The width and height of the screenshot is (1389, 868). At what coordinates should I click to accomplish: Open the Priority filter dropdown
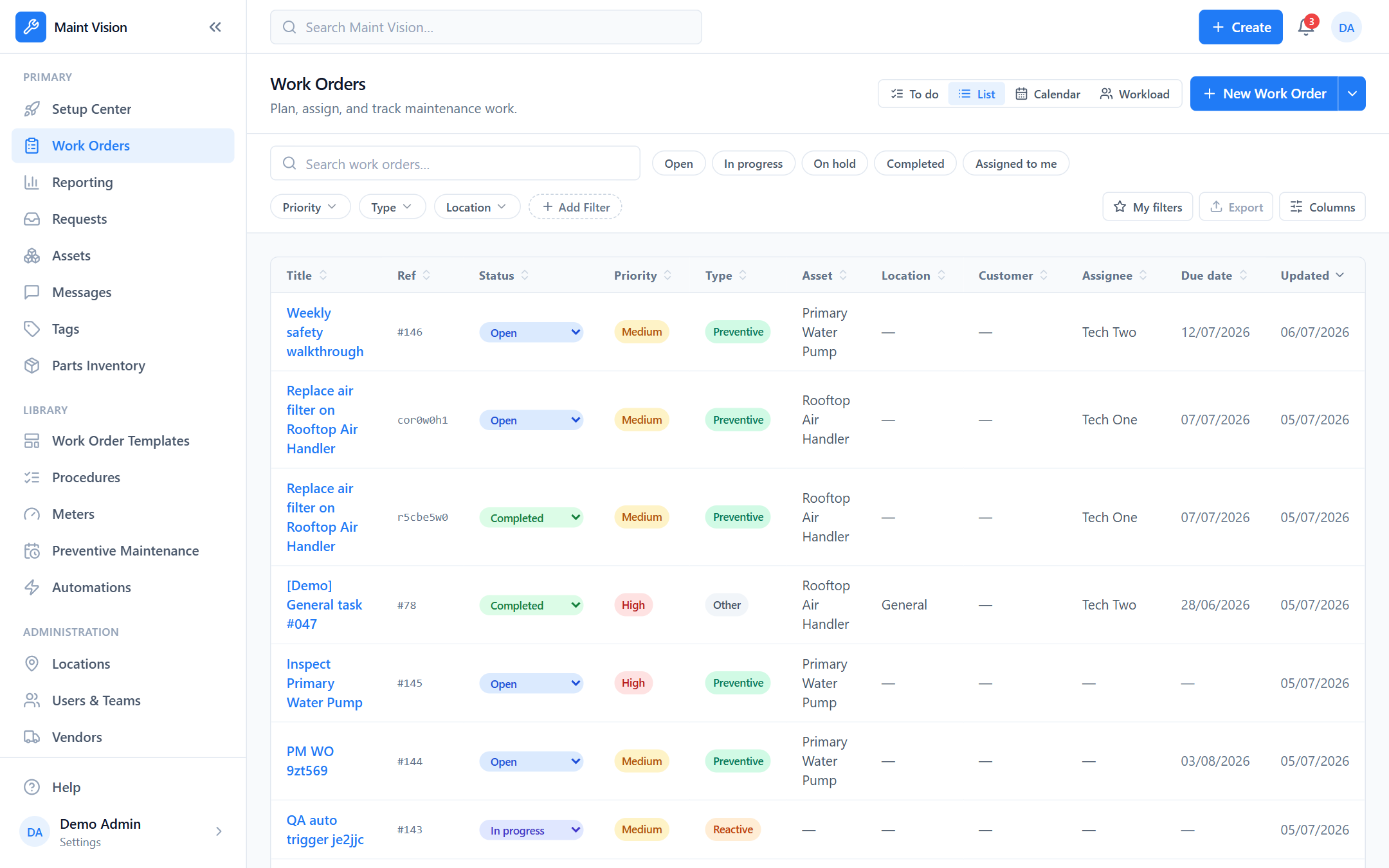click(310, 207)
